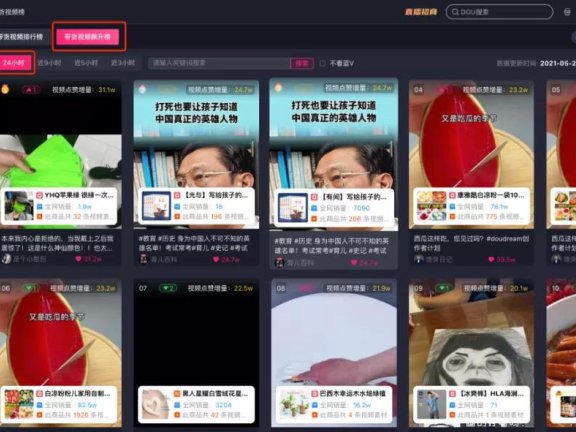Click green rank-change badge on card 09
Image resolution: width=576 pixels, height=432 pixels.
444,288
